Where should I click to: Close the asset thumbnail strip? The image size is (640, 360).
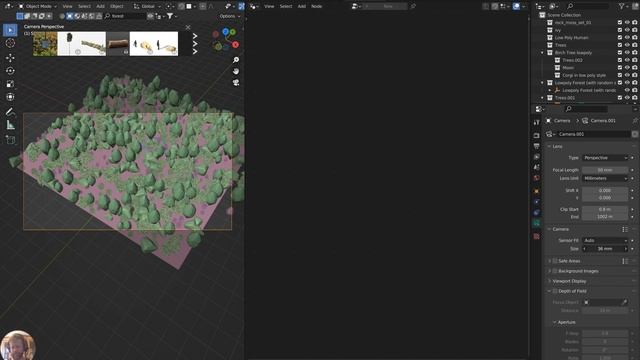[188, 27]
